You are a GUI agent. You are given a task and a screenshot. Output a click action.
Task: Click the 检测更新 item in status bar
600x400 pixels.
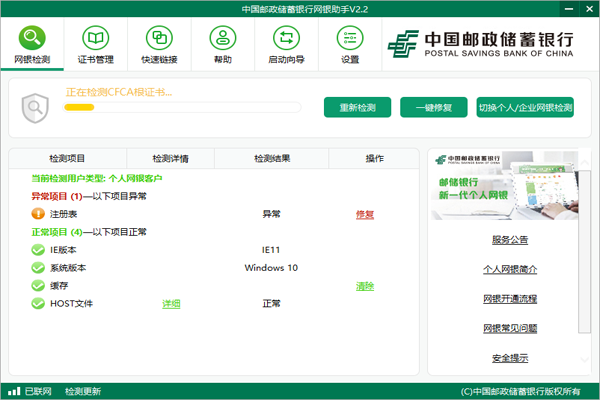tap(83, 391)
